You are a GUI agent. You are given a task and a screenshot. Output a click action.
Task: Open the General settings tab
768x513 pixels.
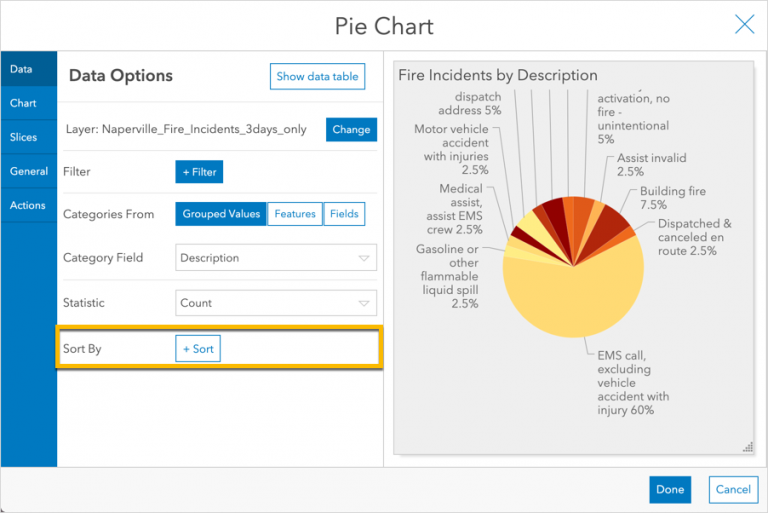tap(29, 171)
